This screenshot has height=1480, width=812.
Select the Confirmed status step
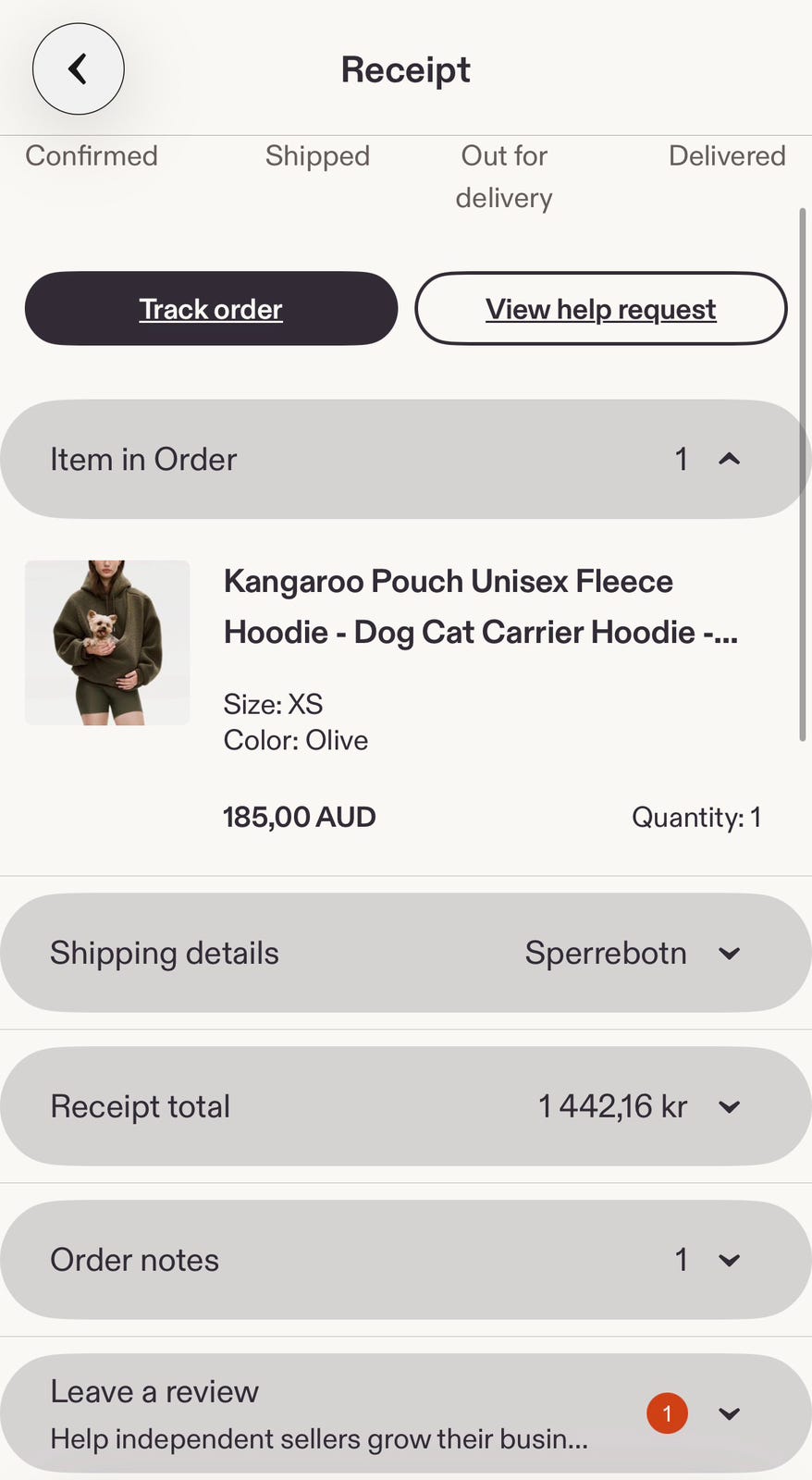coord(92,155)
